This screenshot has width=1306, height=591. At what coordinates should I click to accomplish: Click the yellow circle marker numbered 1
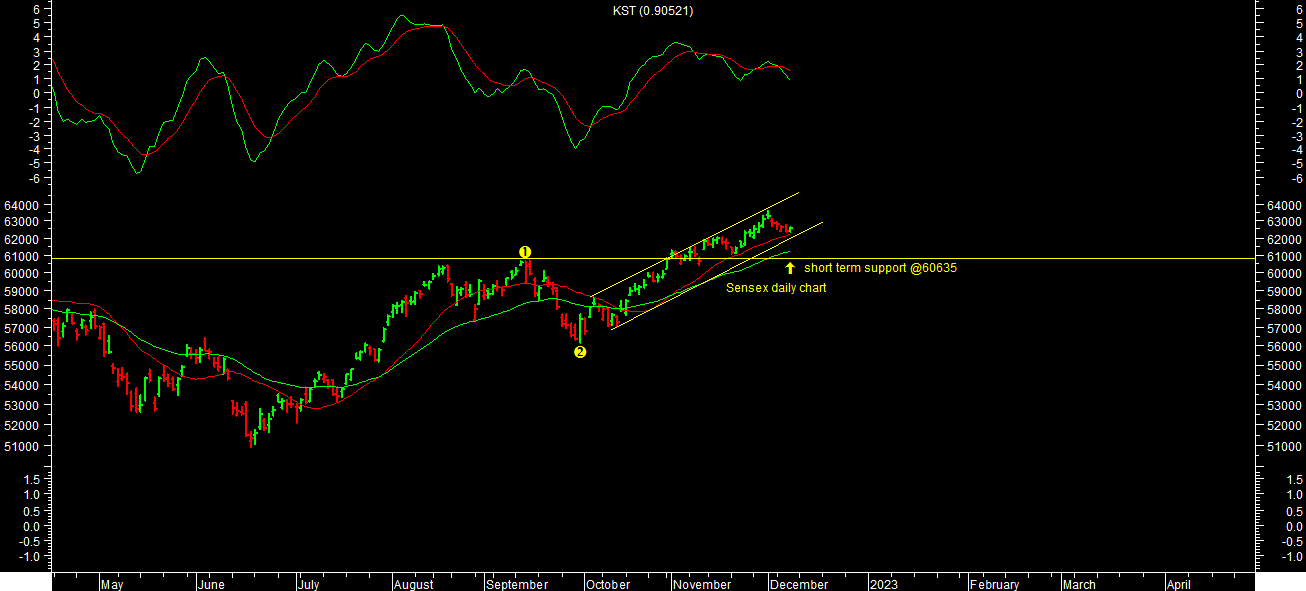525,252
